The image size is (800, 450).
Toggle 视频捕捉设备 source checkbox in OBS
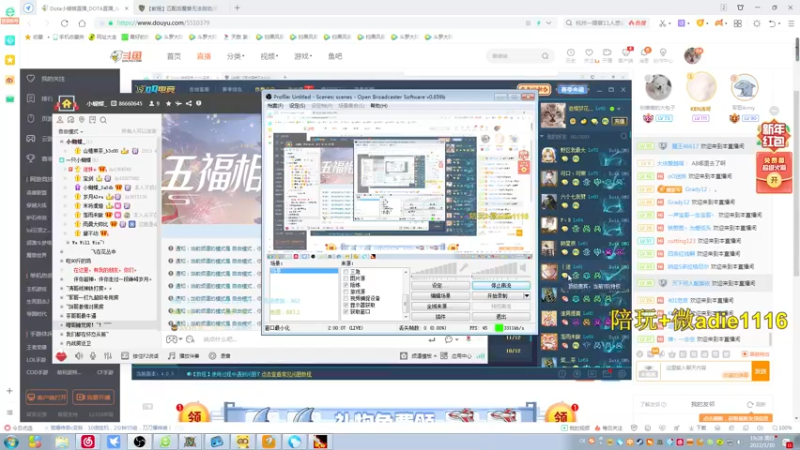(346, 298)
